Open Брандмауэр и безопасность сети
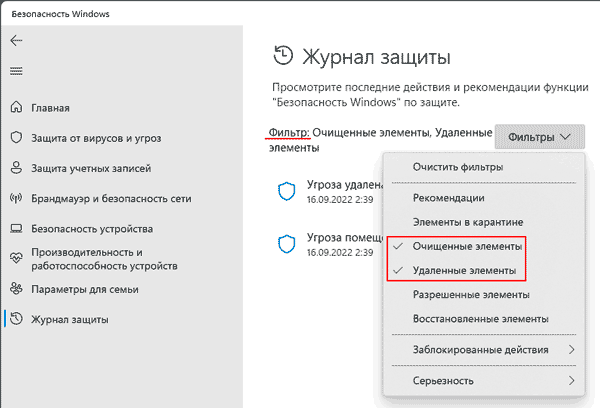The width and height of the screenshot is (600, 408). [111, 198]
